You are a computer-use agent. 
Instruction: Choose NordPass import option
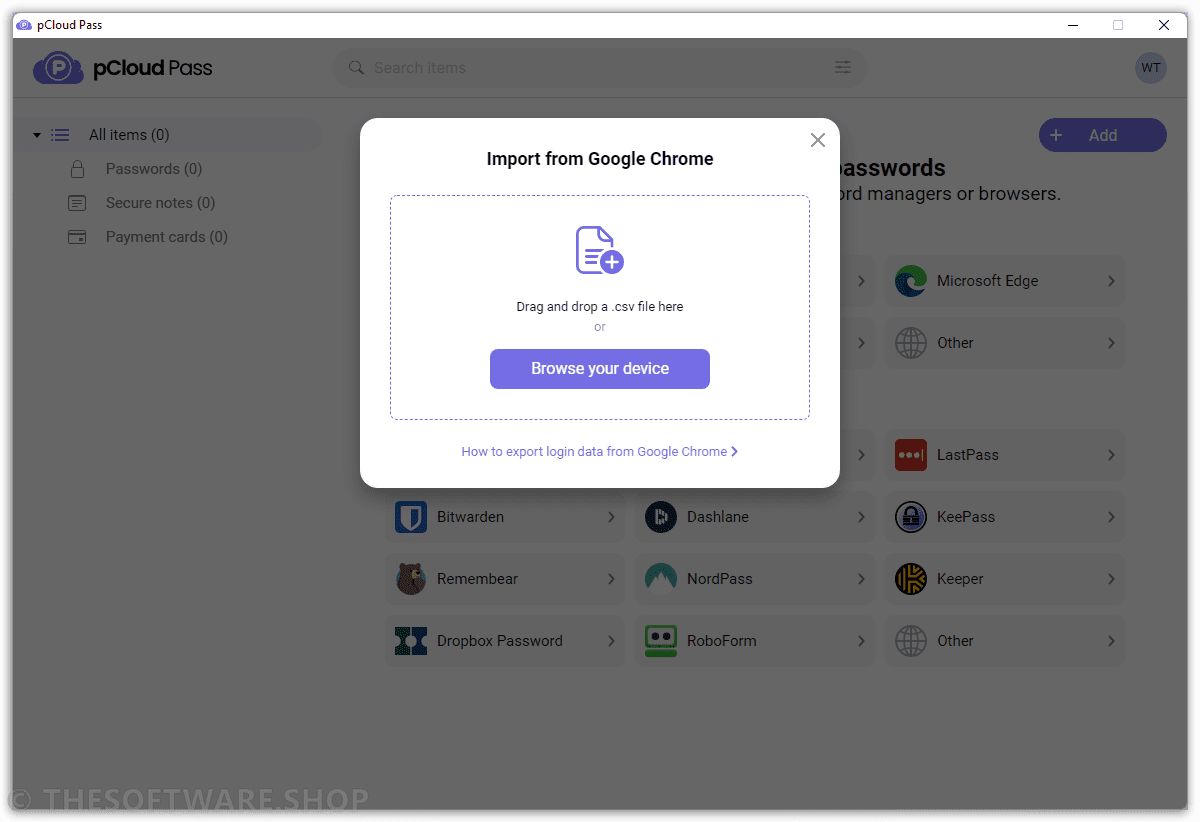[755, 579]
